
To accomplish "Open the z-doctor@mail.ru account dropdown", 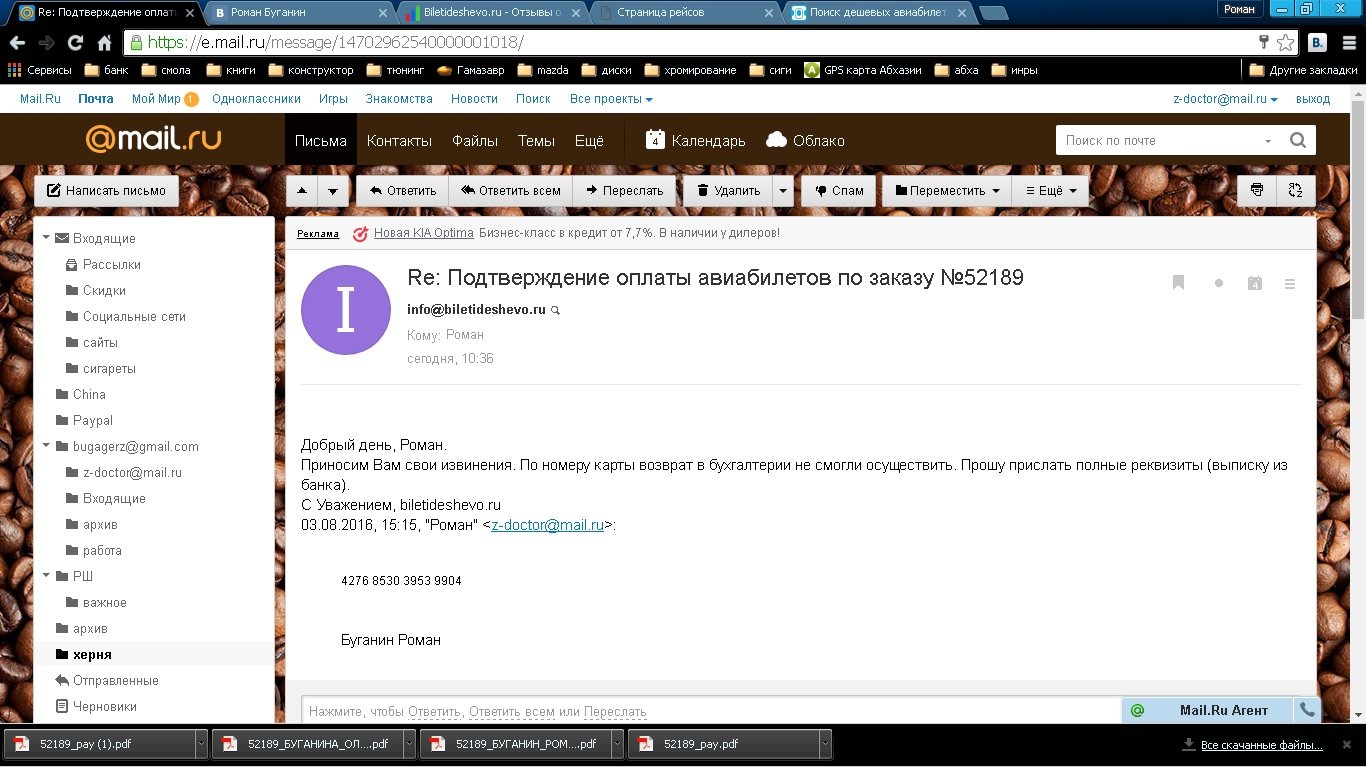I will pos(1226,99).
